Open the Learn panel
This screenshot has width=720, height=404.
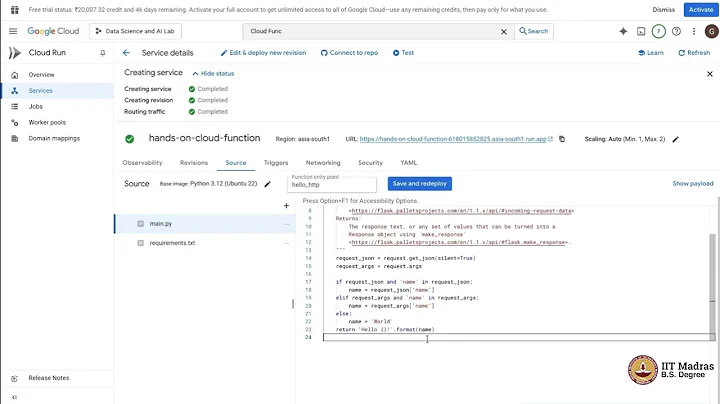(x=651, y=53)
